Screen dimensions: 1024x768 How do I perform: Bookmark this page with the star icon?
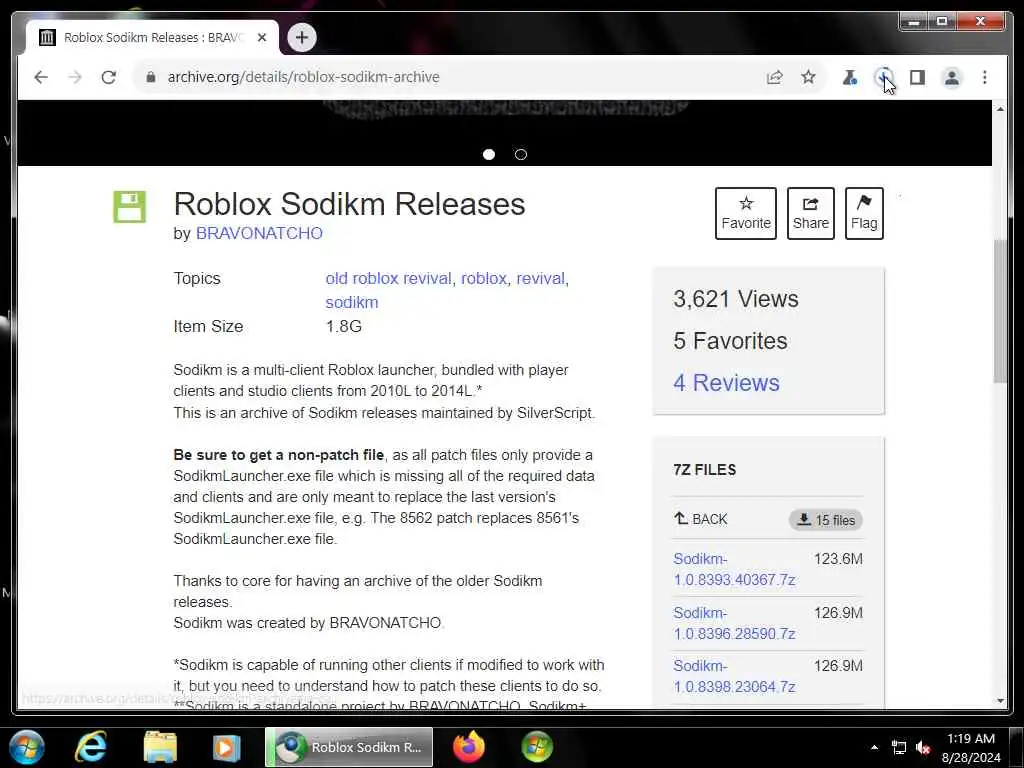[x=808, y=77]
